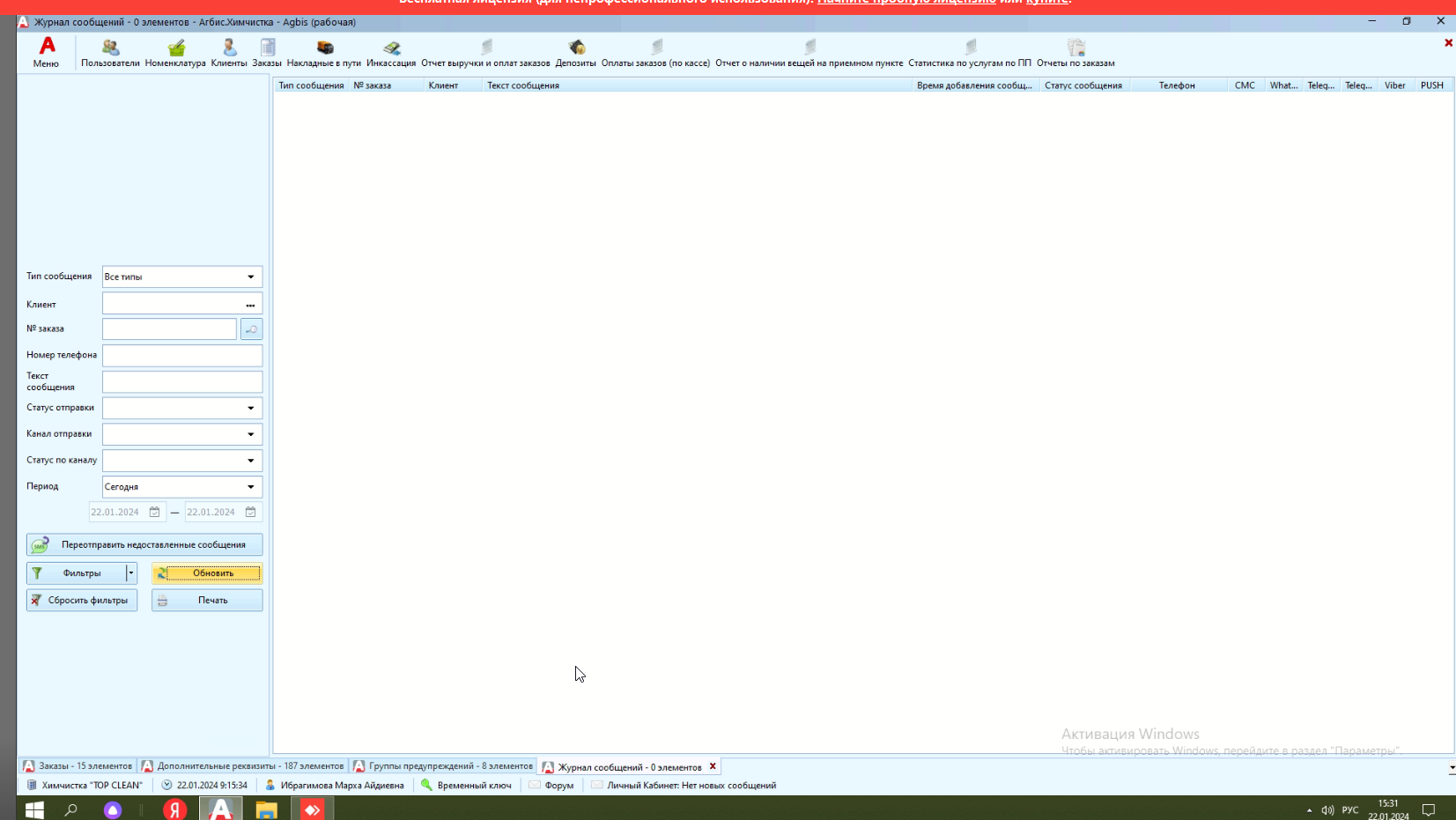
Task: Open the Меню button with red A logo
Action: [46, 52]
